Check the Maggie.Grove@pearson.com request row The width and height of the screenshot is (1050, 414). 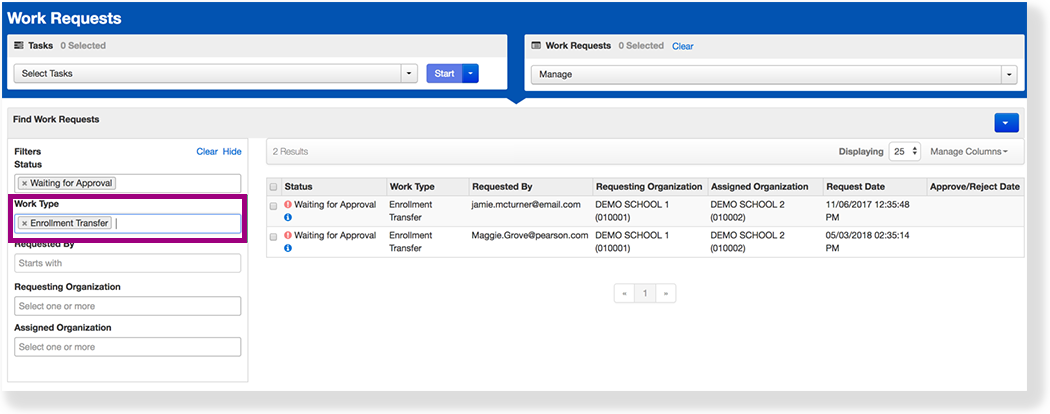[x=274, y=237]
